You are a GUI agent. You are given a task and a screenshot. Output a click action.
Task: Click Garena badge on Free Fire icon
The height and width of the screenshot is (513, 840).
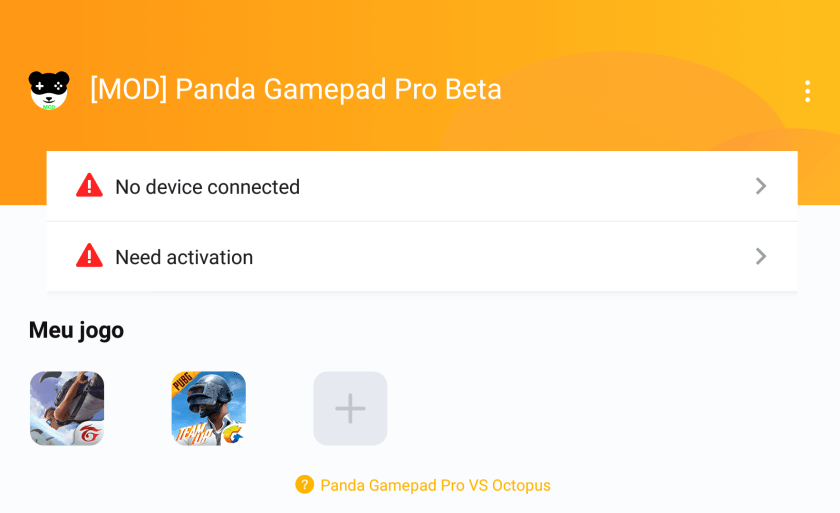(90, 433)
